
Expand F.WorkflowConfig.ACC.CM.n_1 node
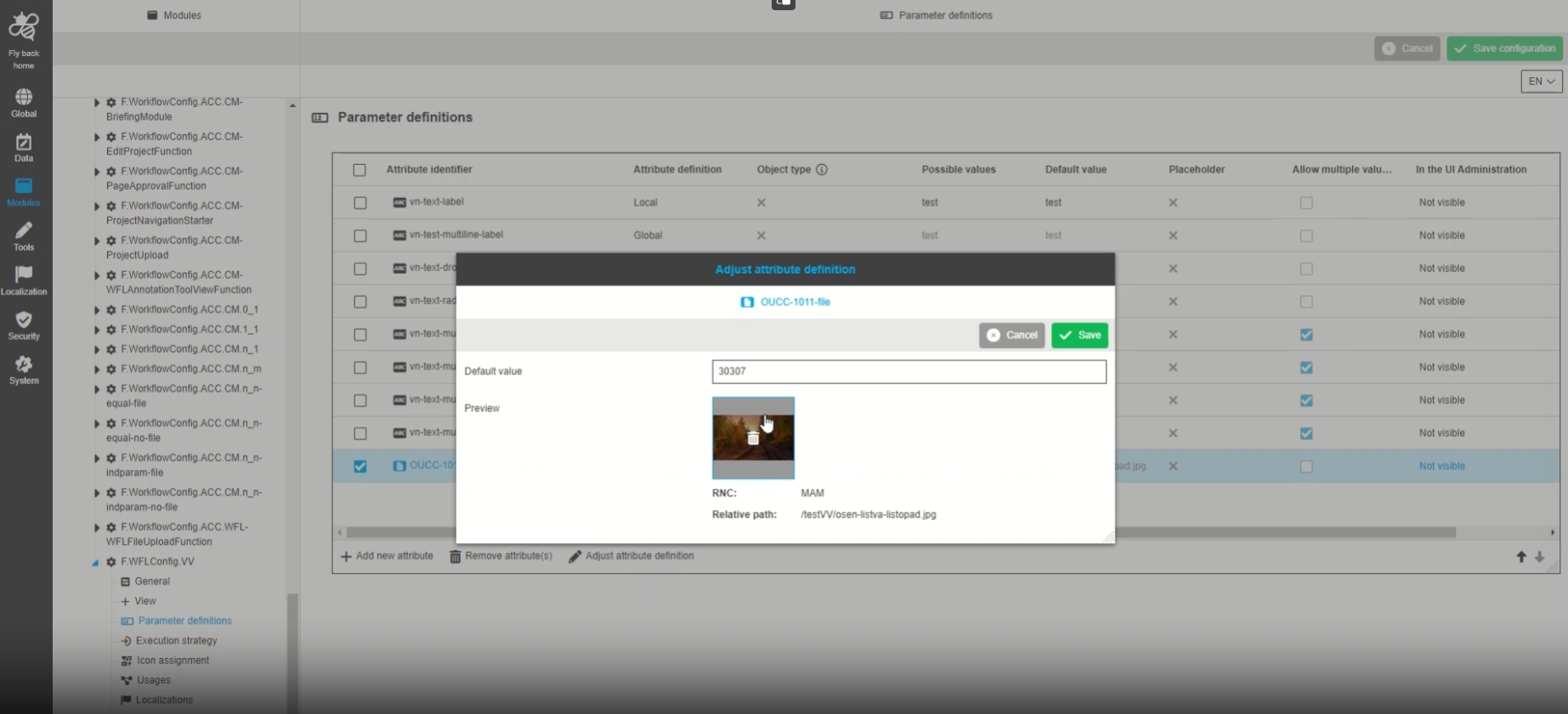97,349
